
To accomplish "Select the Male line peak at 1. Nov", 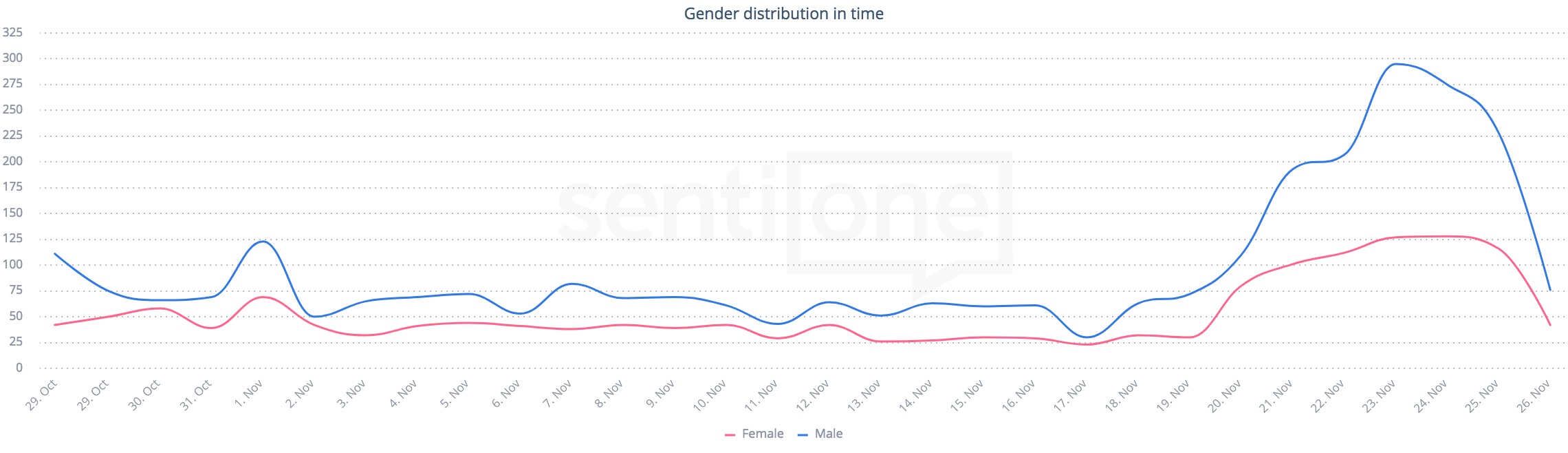I will 263,241.
